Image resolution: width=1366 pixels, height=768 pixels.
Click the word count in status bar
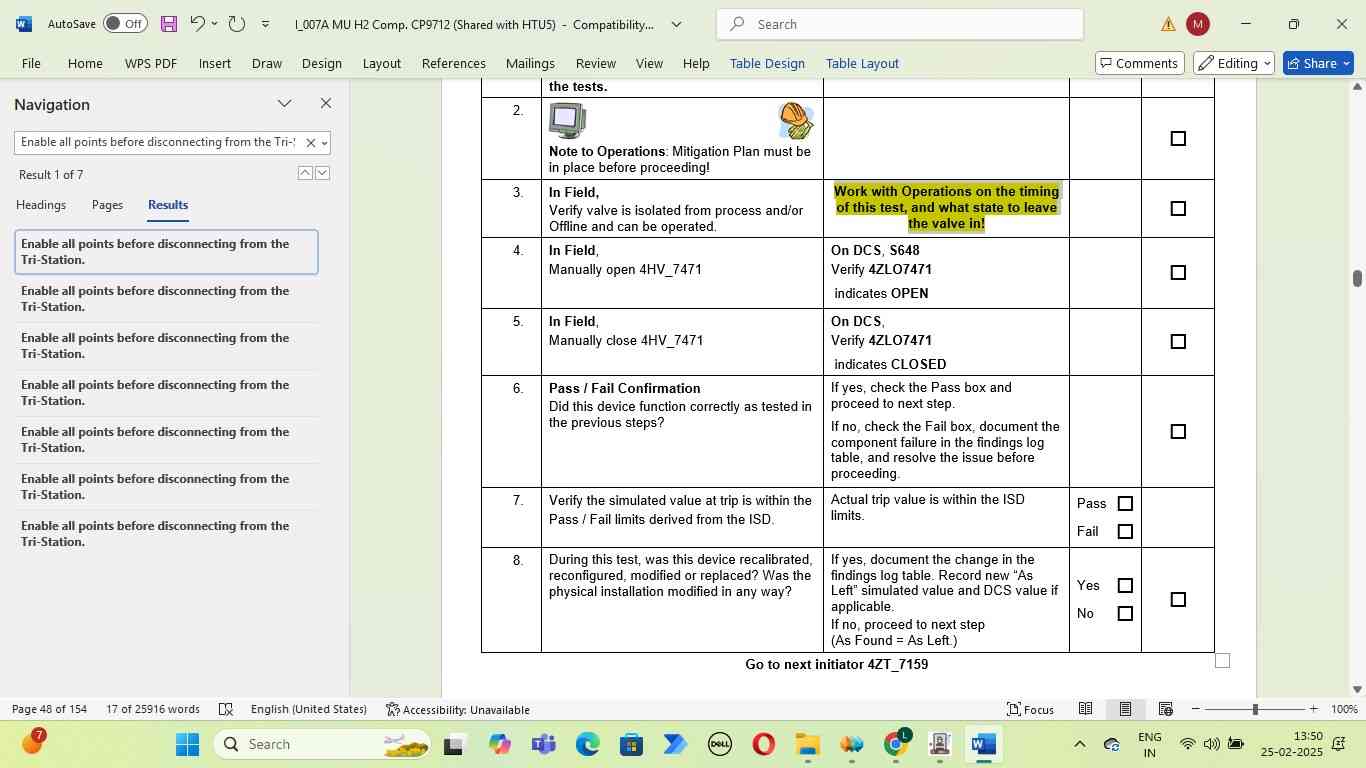coord(153,710)
